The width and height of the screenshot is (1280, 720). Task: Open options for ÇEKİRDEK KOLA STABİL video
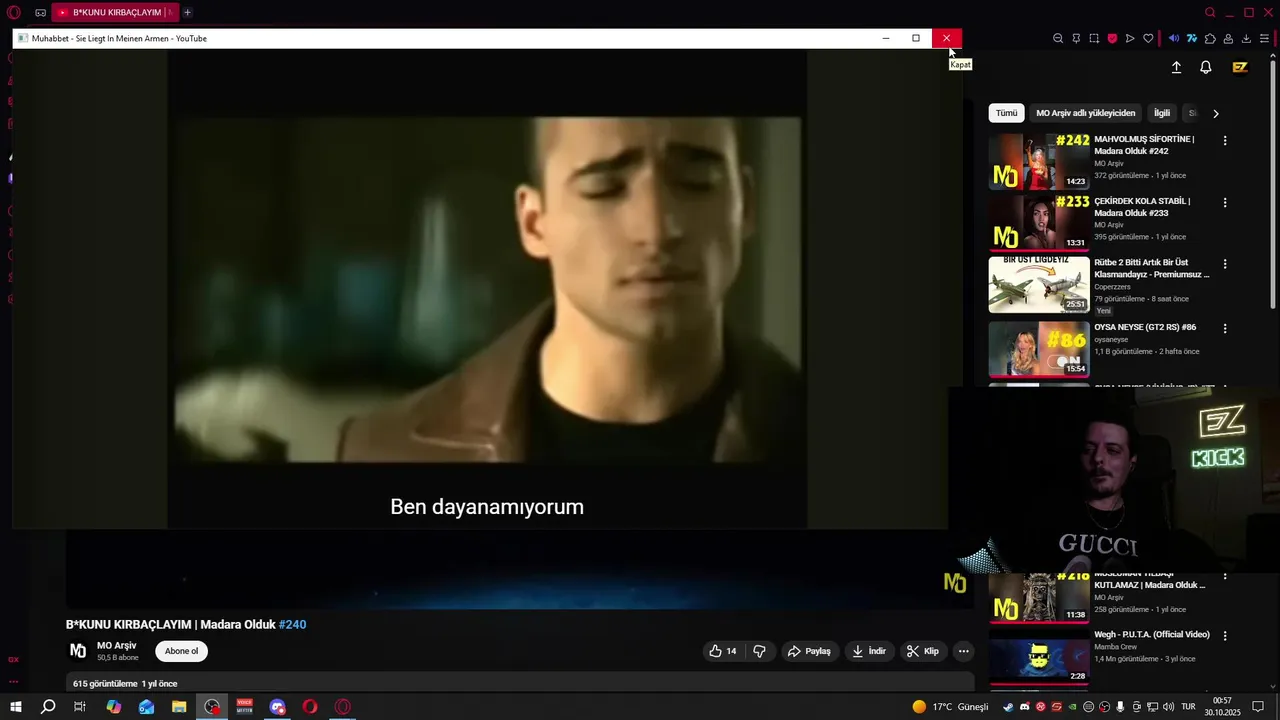[x=1225, y=203]
